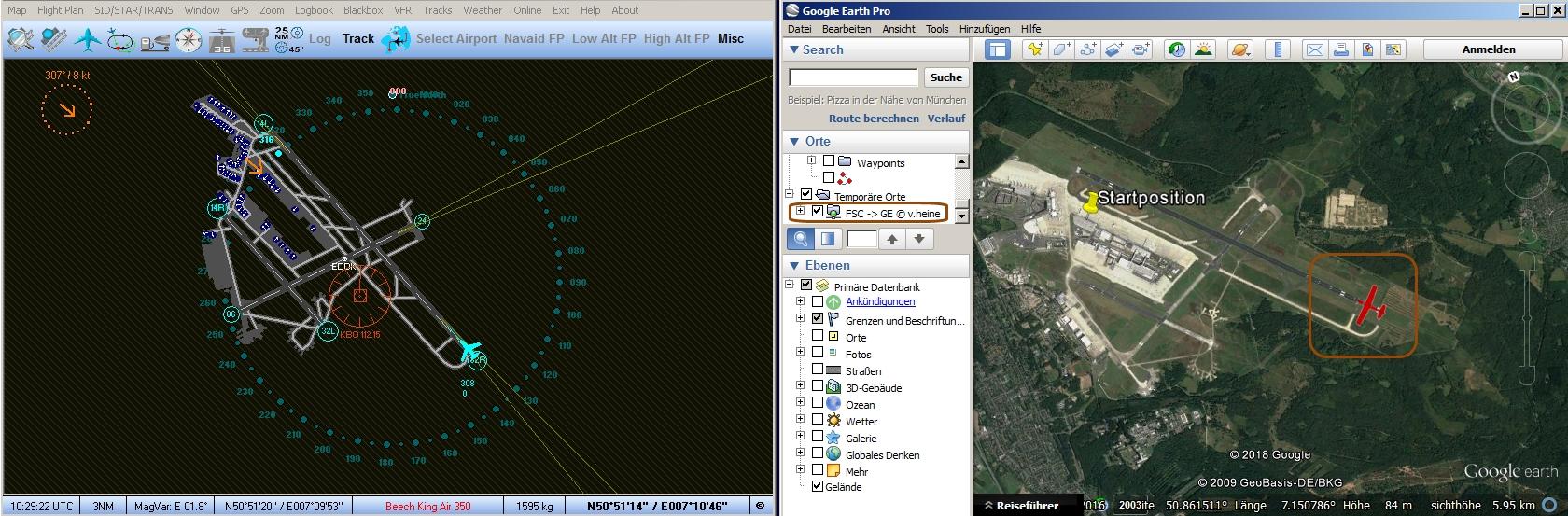Enable the Straßen layer checkbox
Image resolution: width=1568 pixels, height=516 pixels.
[818, 370]
